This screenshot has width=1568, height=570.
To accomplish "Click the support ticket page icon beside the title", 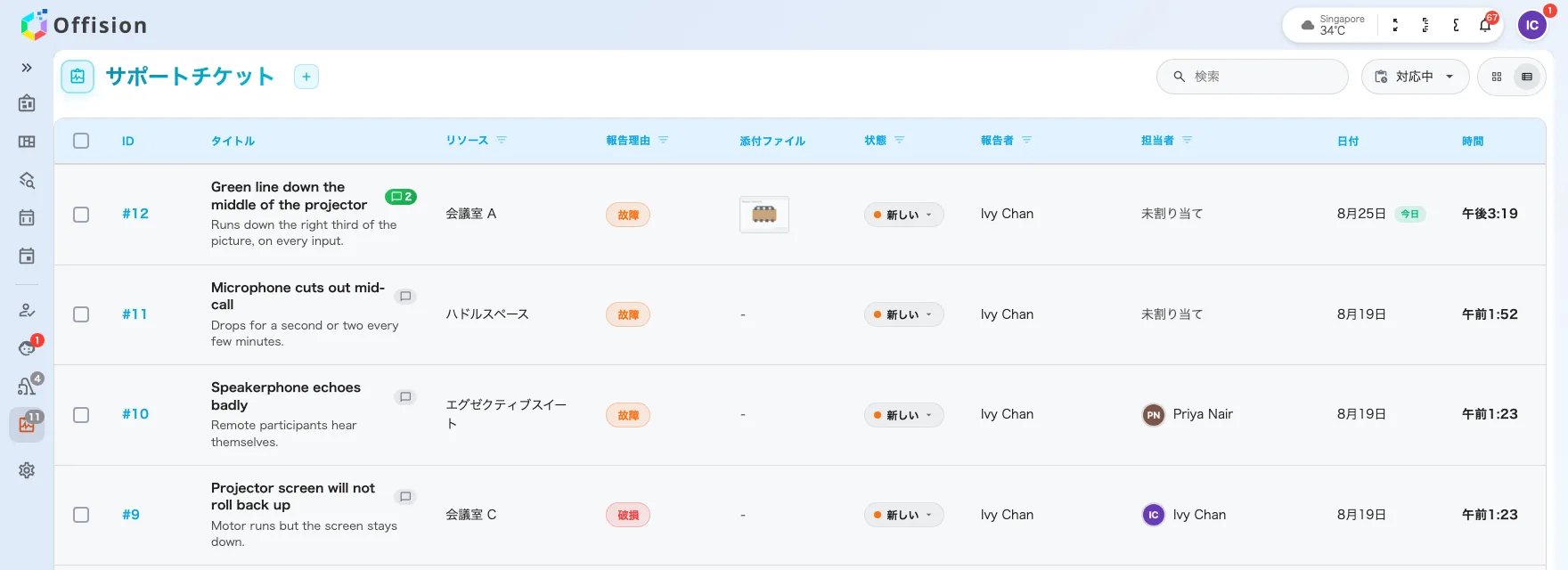I will [x=78, y=77].
